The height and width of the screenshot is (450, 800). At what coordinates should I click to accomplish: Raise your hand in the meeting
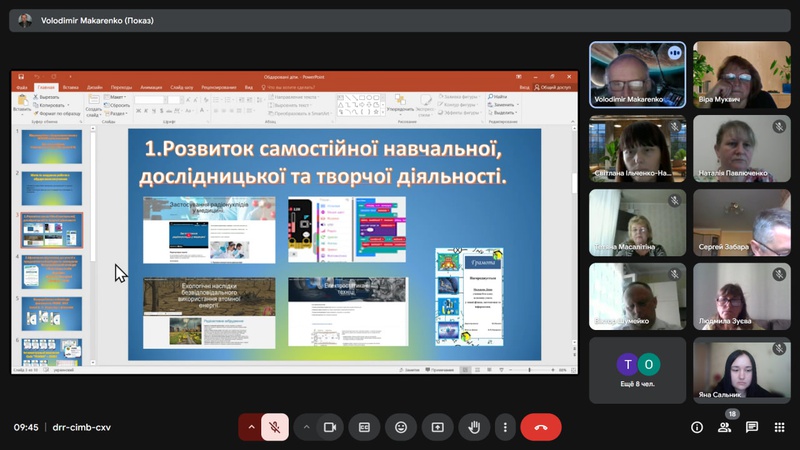point(473,427)
